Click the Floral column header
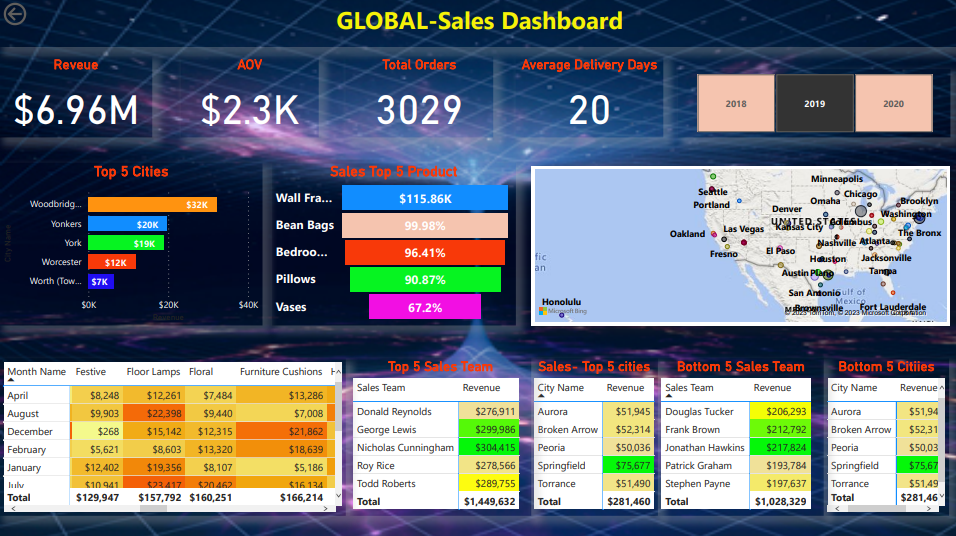 [x=201, y=371]
